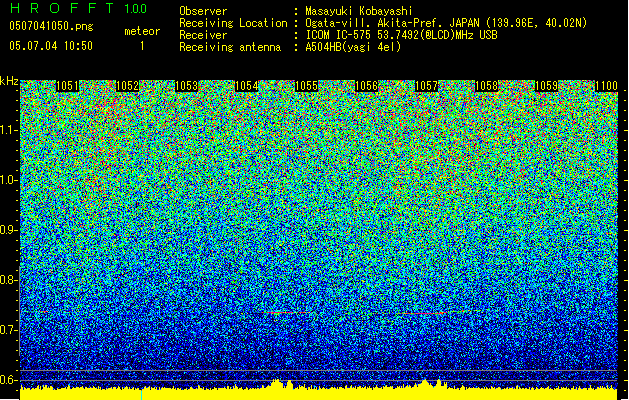
Task: Click the 1053 time marker
Action: tap(187, 86)
